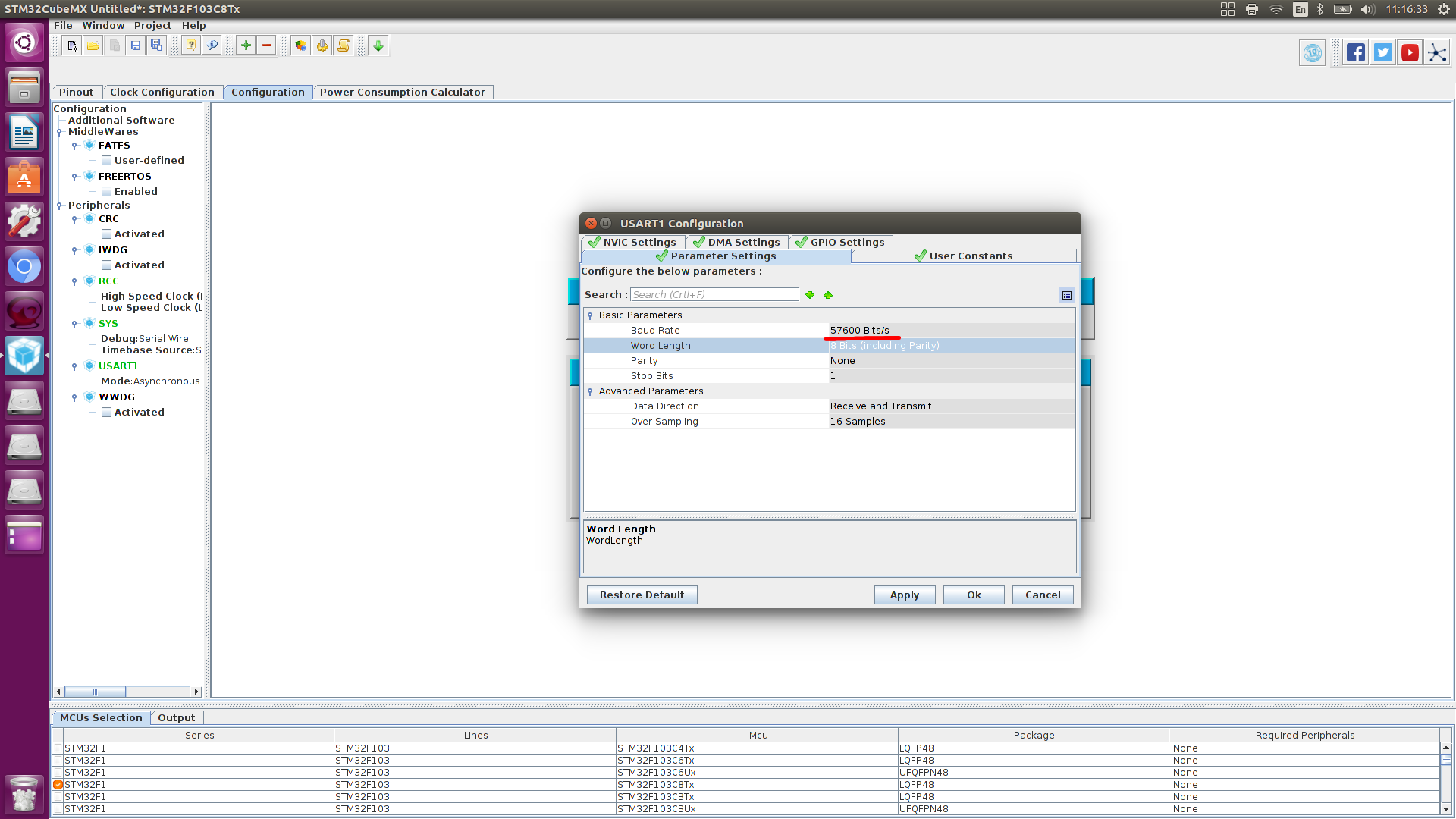Open the Project menu
Image resolution: width=1456 pixels, height=819 pixels.
[x=152, y=25]
